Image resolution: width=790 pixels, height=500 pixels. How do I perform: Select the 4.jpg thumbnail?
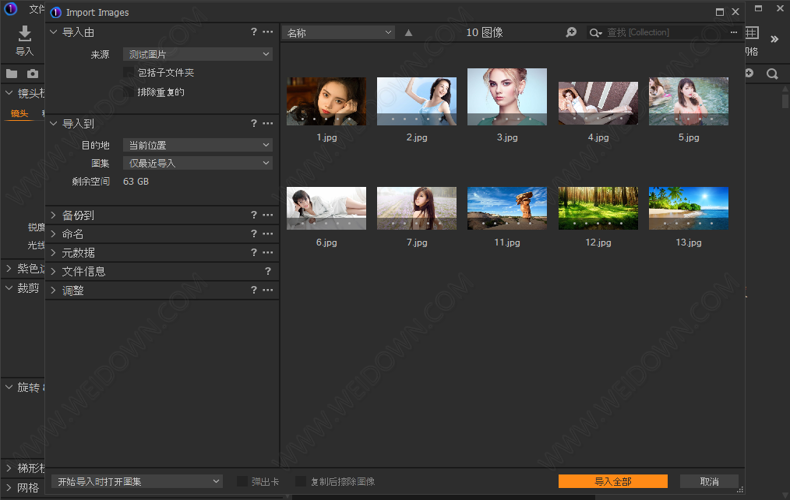[598, 103]
